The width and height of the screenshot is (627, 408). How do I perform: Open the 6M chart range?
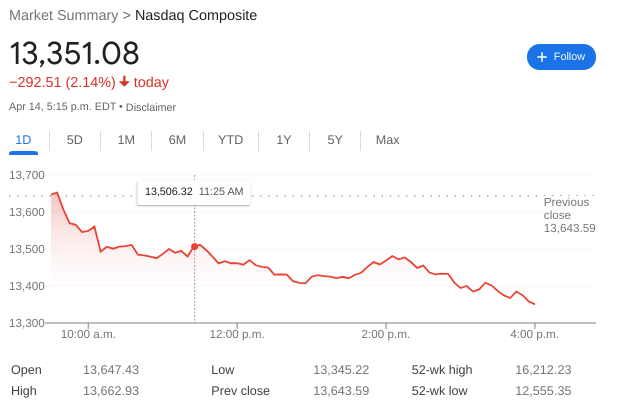click(x=177, y=140)
